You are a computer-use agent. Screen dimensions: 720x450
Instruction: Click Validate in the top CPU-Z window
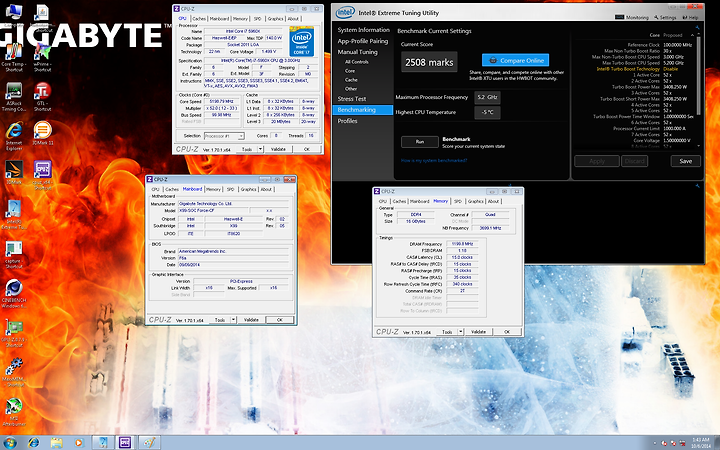pyautogui.click(x=278, y=149)
